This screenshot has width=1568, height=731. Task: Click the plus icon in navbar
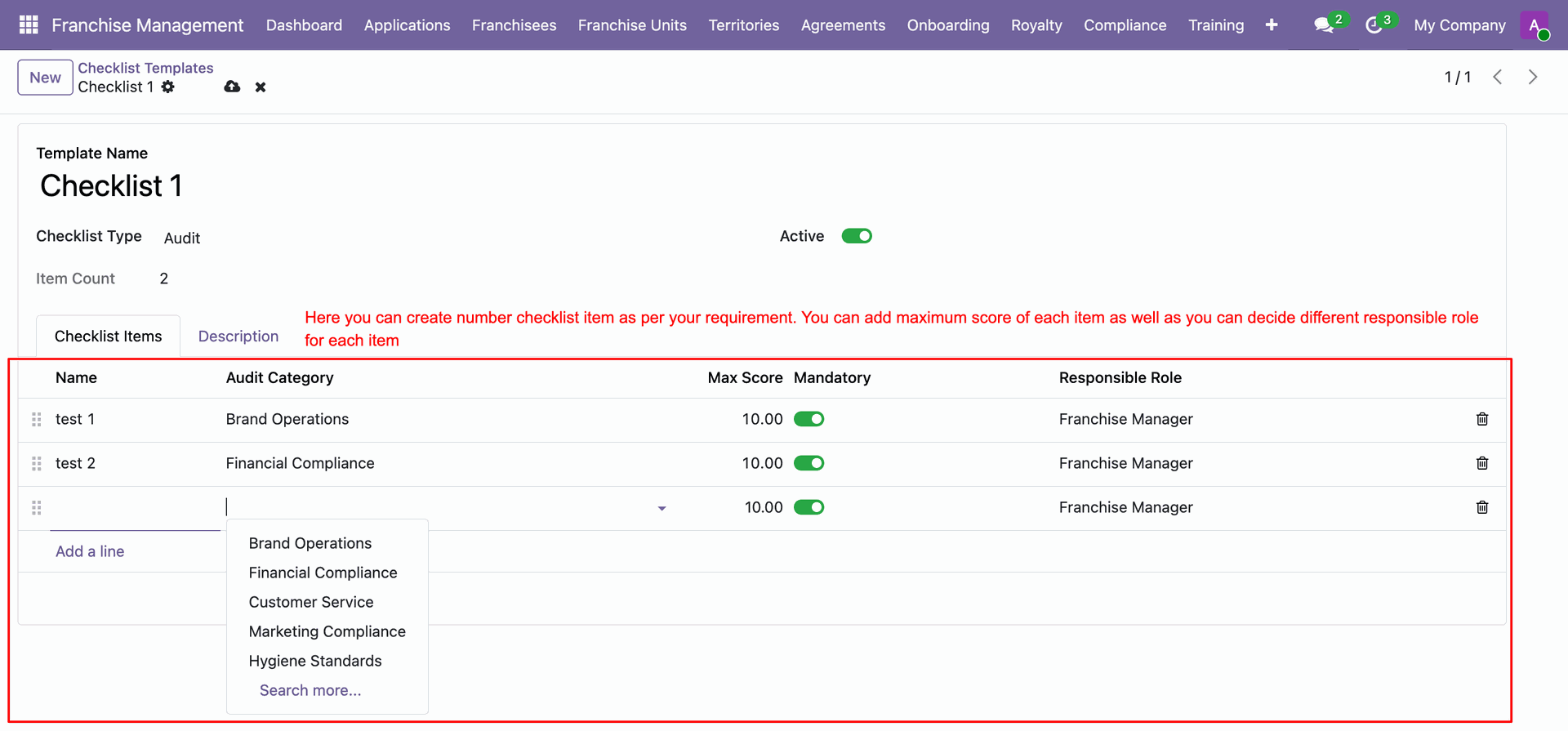(1272, 25)
